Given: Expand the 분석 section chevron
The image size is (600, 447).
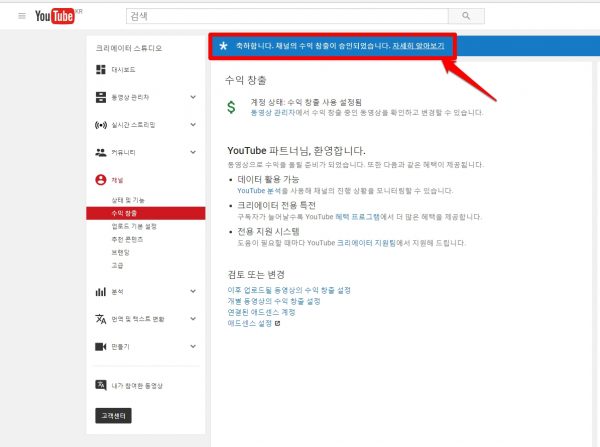Looking at the screenshot, I should [193, 292].
